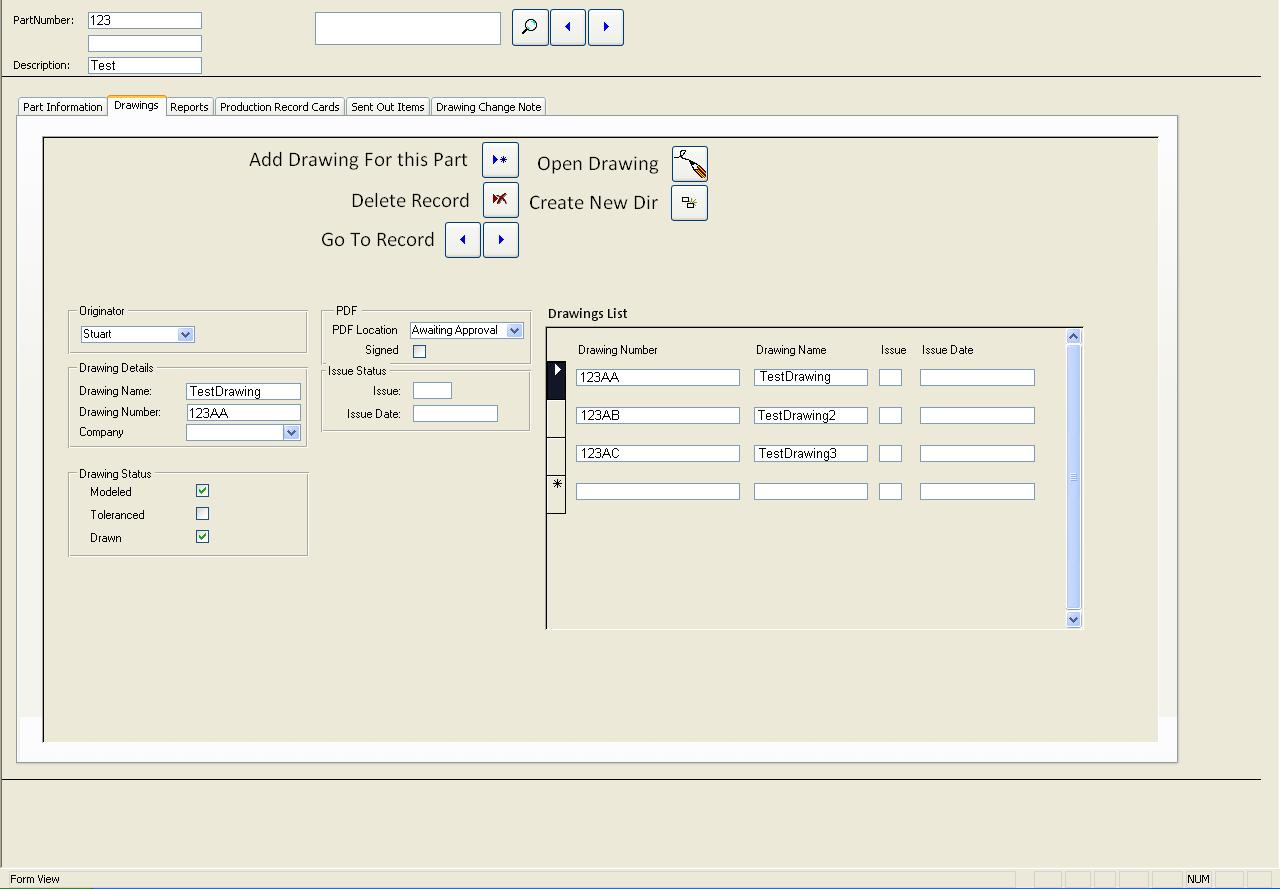The width and height of the screenshot is (1284, 889).
Task: Uncheck the Modeled checkbox
Action: coord(203,491)
